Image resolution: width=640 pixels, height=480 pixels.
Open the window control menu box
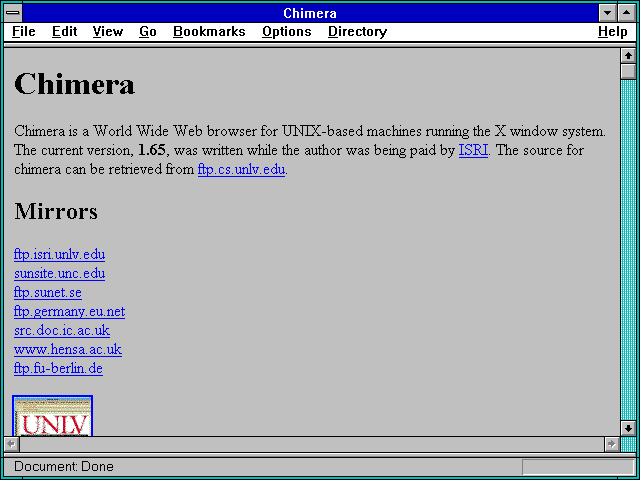point(13,13)
